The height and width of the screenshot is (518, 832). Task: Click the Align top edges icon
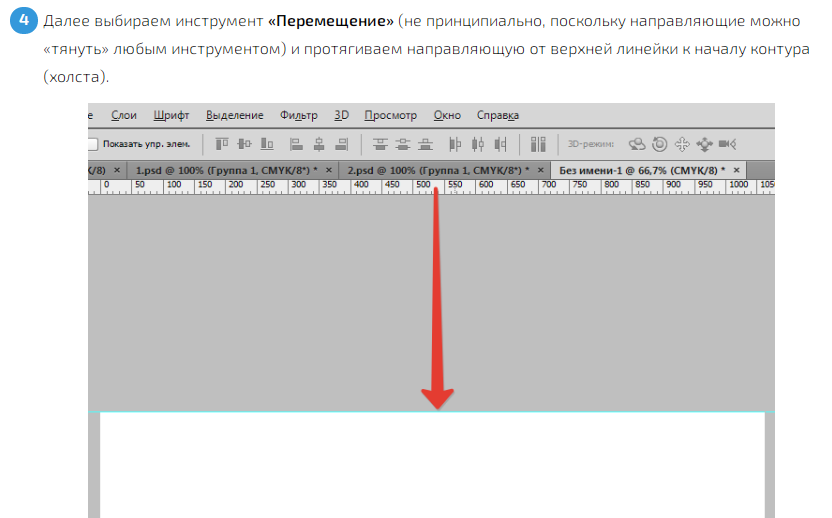coord(220,144)
